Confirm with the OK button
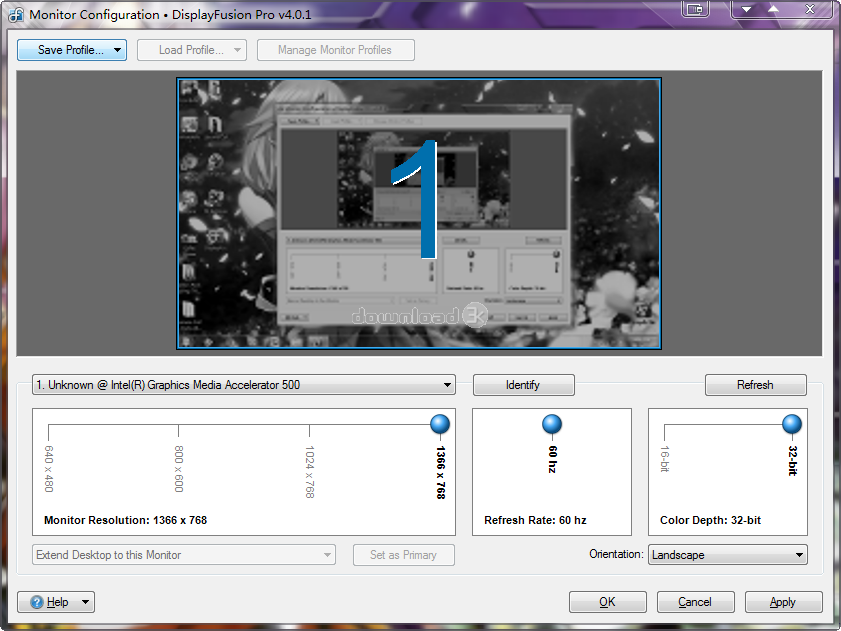The height and width of the screenshot is (631, 841). (x=608, y=602)
